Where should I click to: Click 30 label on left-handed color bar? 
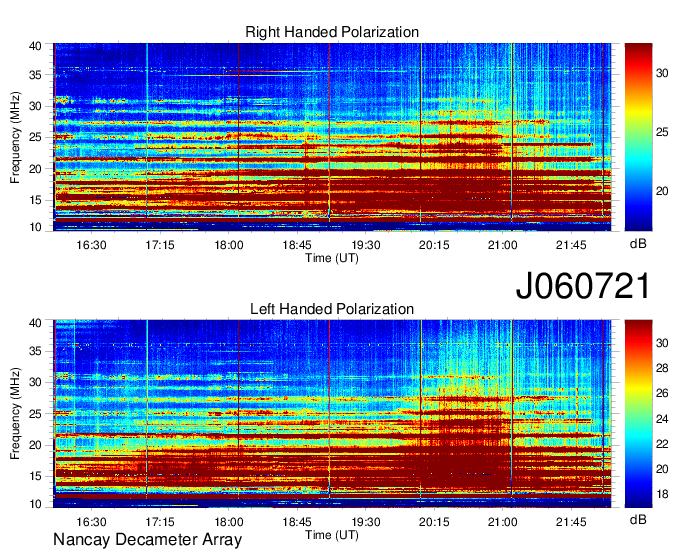pos(662,343)
